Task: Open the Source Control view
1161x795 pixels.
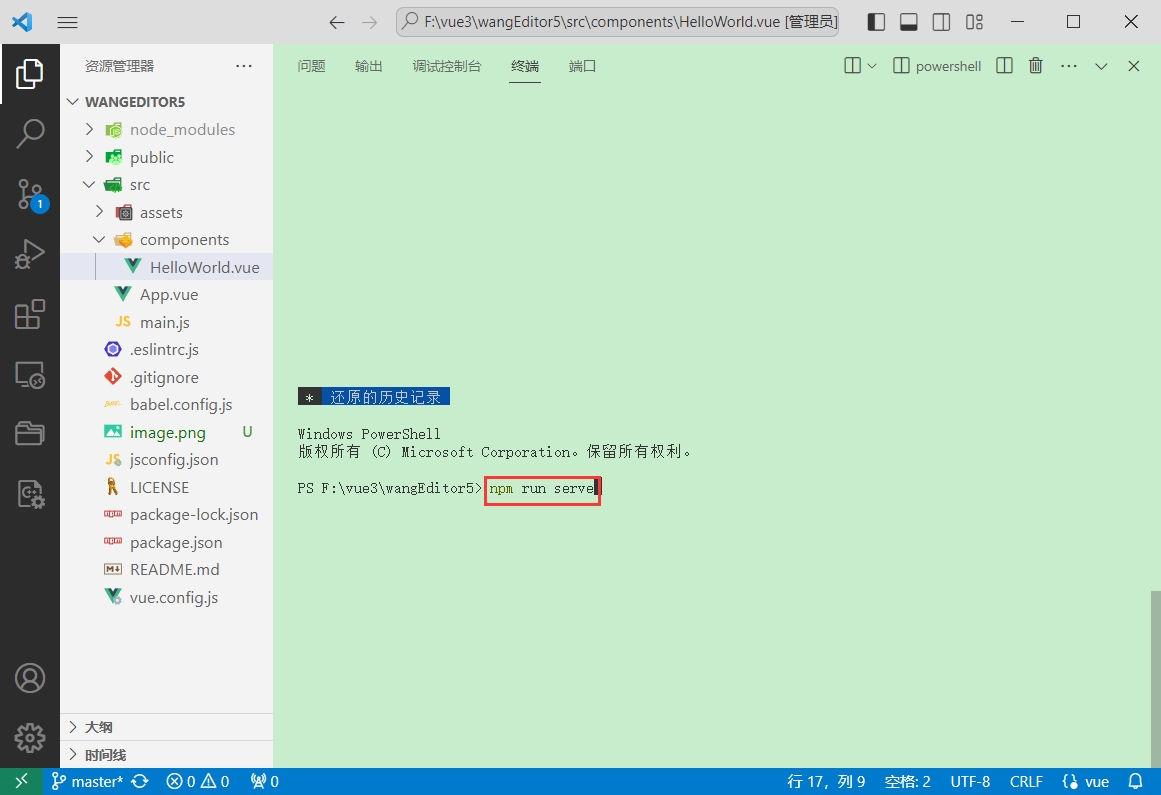Action: pos(30,194)
